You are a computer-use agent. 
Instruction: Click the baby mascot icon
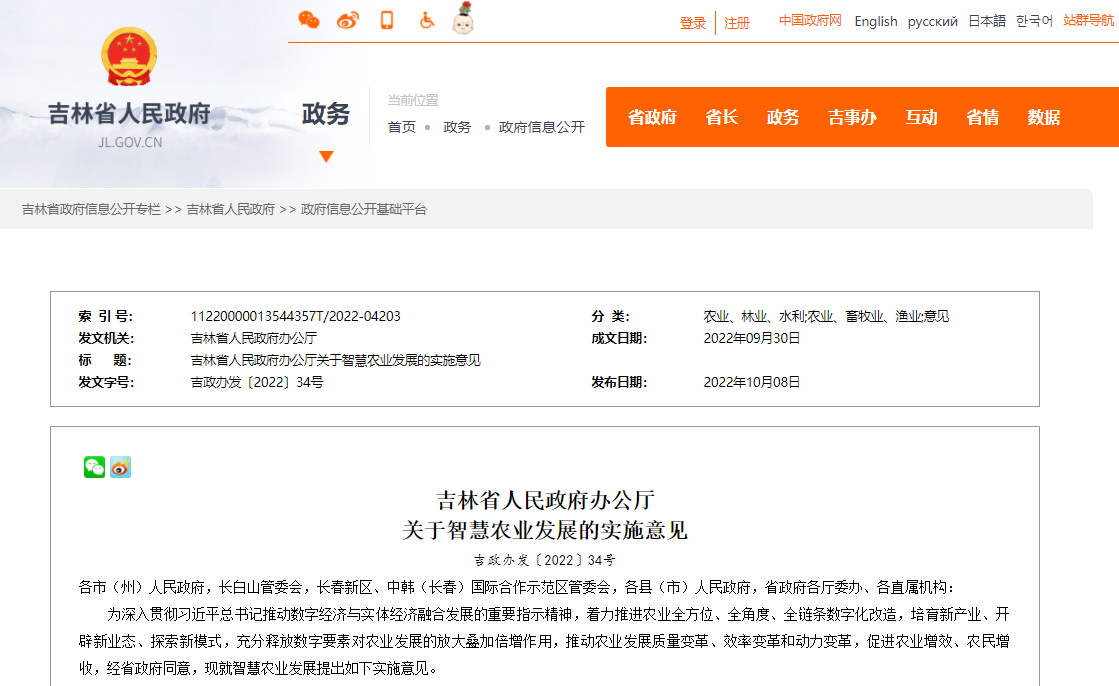point(462,18)
